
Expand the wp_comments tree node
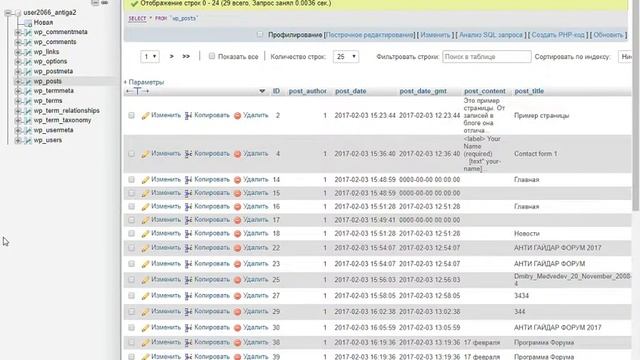(18, 42)
